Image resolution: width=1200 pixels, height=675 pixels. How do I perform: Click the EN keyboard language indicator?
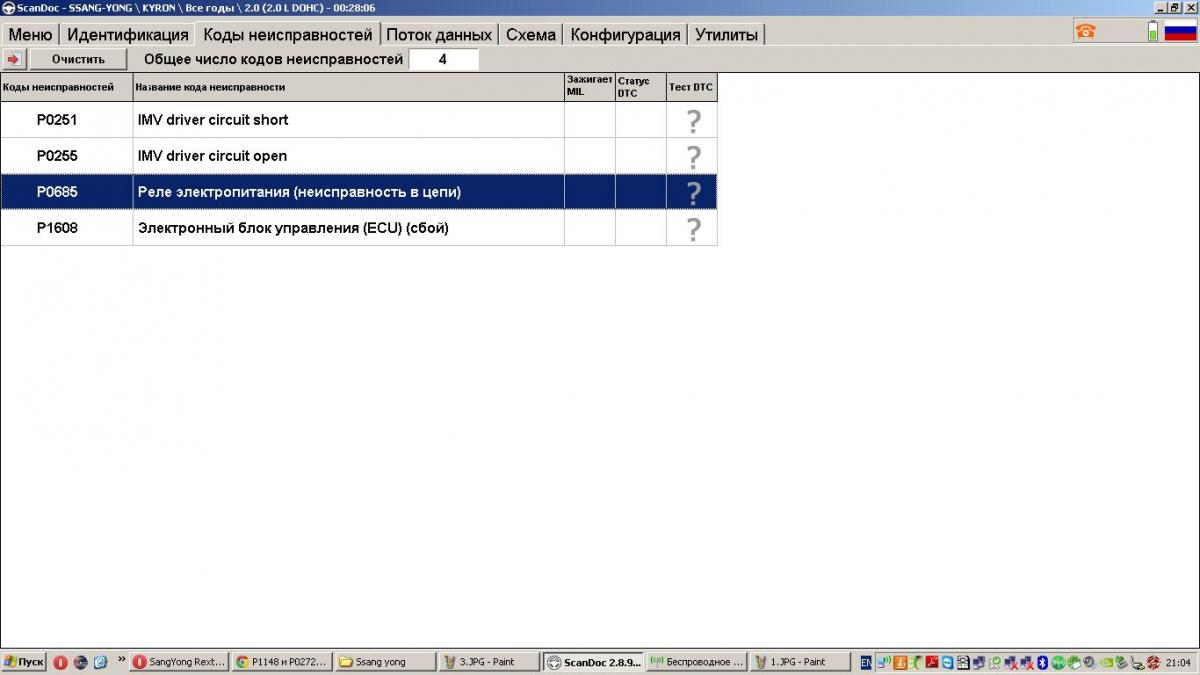coord(866,662)
